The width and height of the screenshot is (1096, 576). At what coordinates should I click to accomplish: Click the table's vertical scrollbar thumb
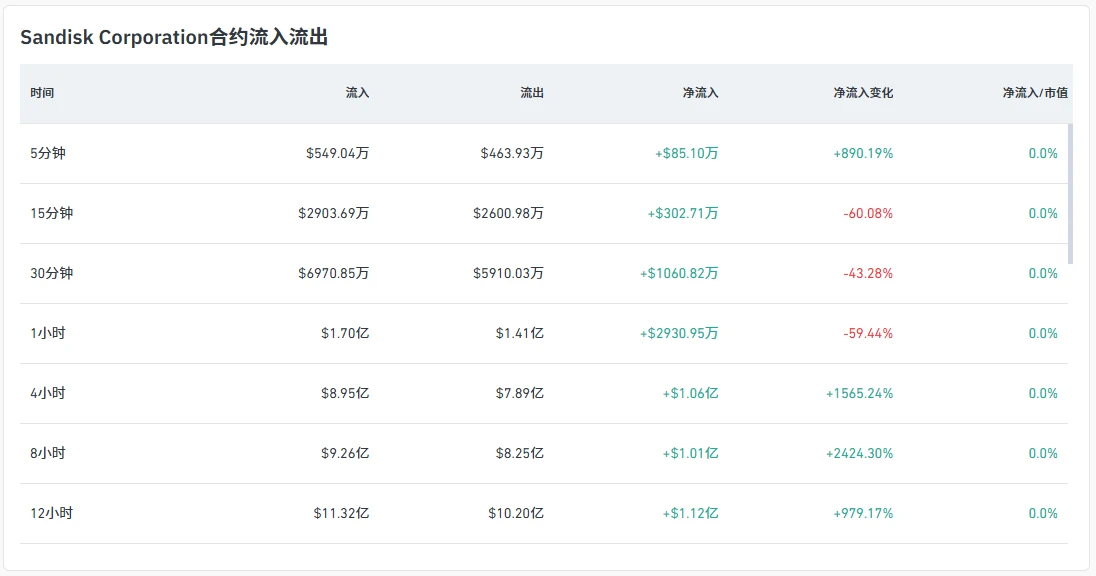[1070, 194]
